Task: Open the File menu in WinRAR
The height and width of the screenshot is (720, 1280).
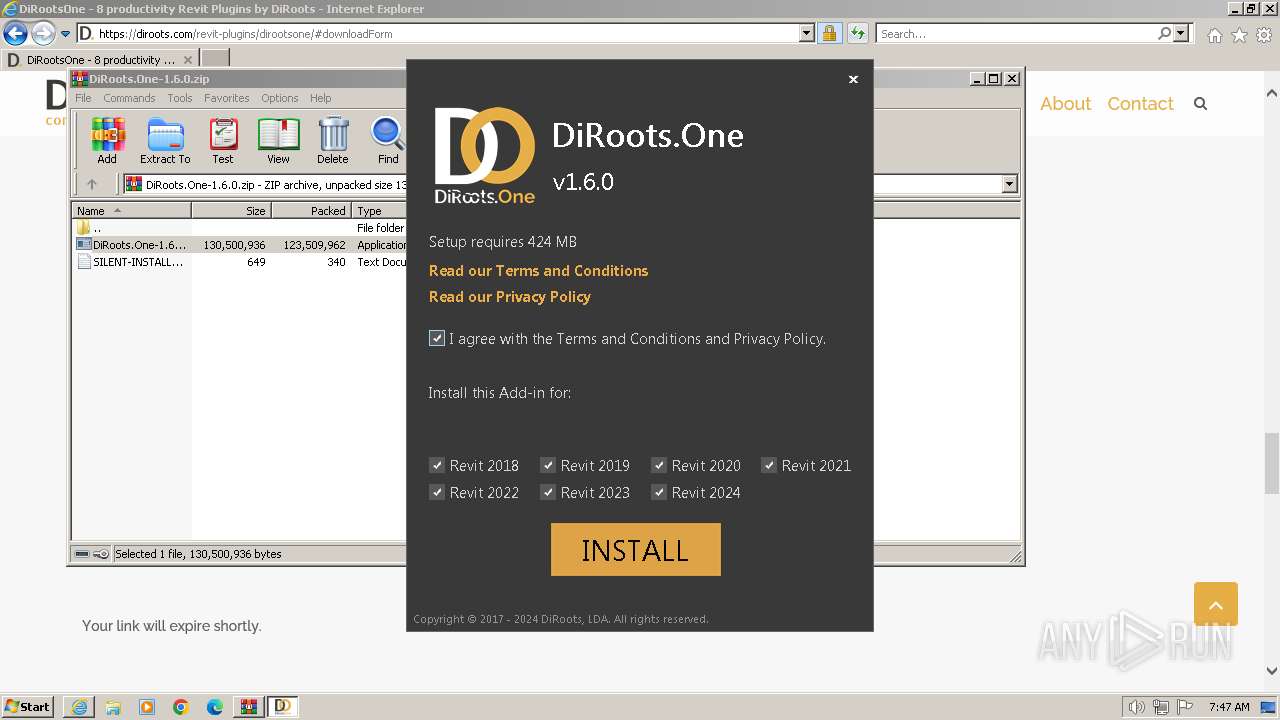Action: pyautogui.click(x=83, y=98)
